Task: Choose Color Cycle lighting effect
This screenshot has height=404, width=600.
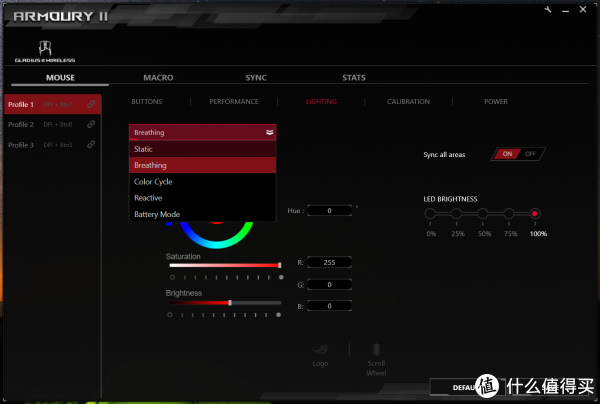Action: [x=202, y=182]
